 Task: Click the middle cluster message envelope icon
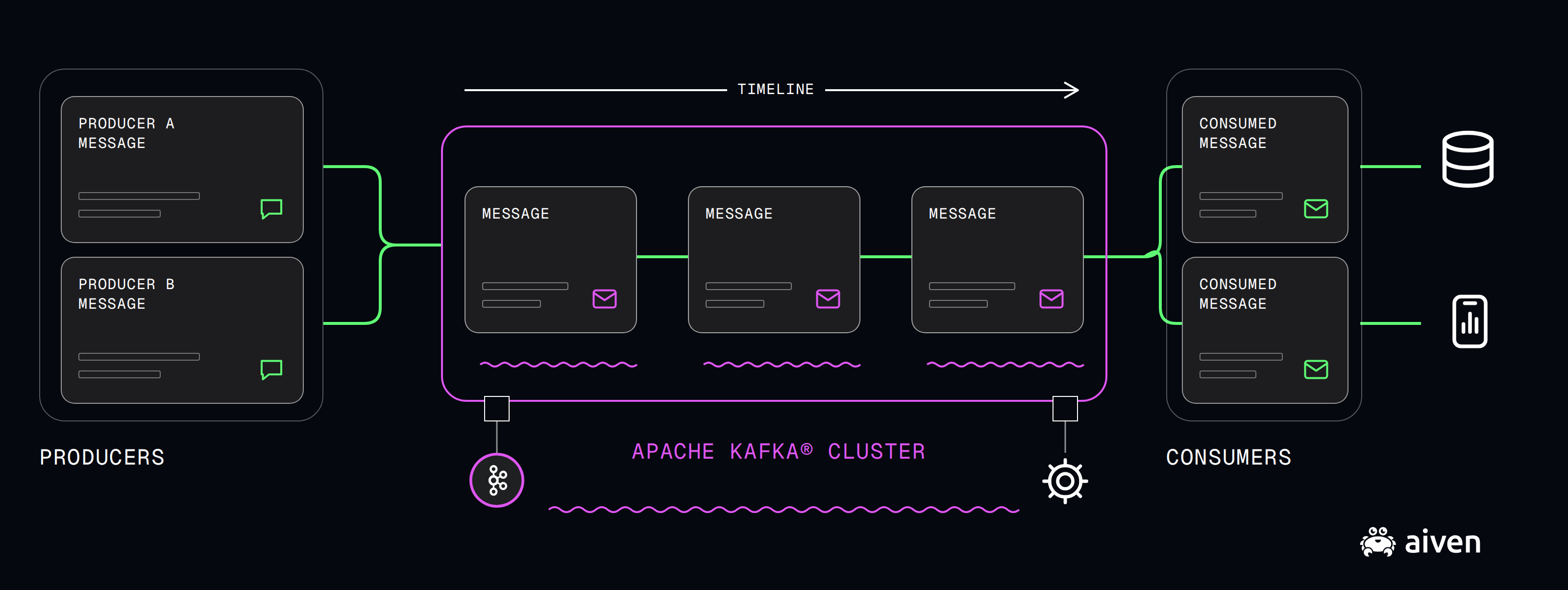click(828, 299)
